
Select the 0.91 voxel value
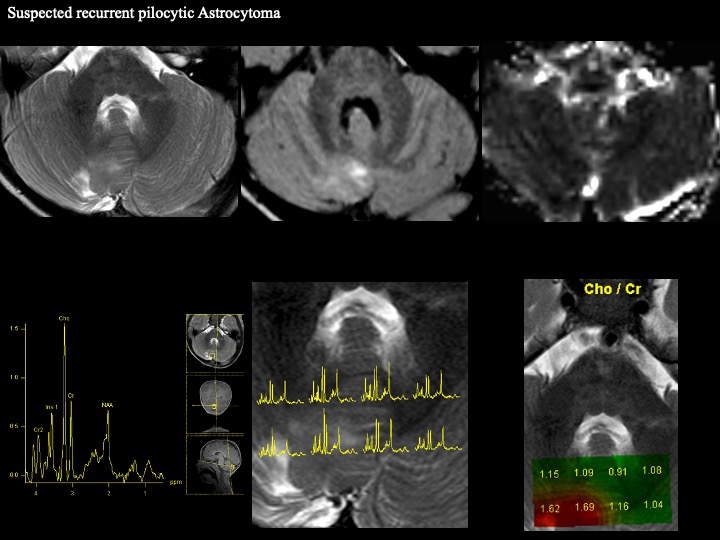click(618, 472)
